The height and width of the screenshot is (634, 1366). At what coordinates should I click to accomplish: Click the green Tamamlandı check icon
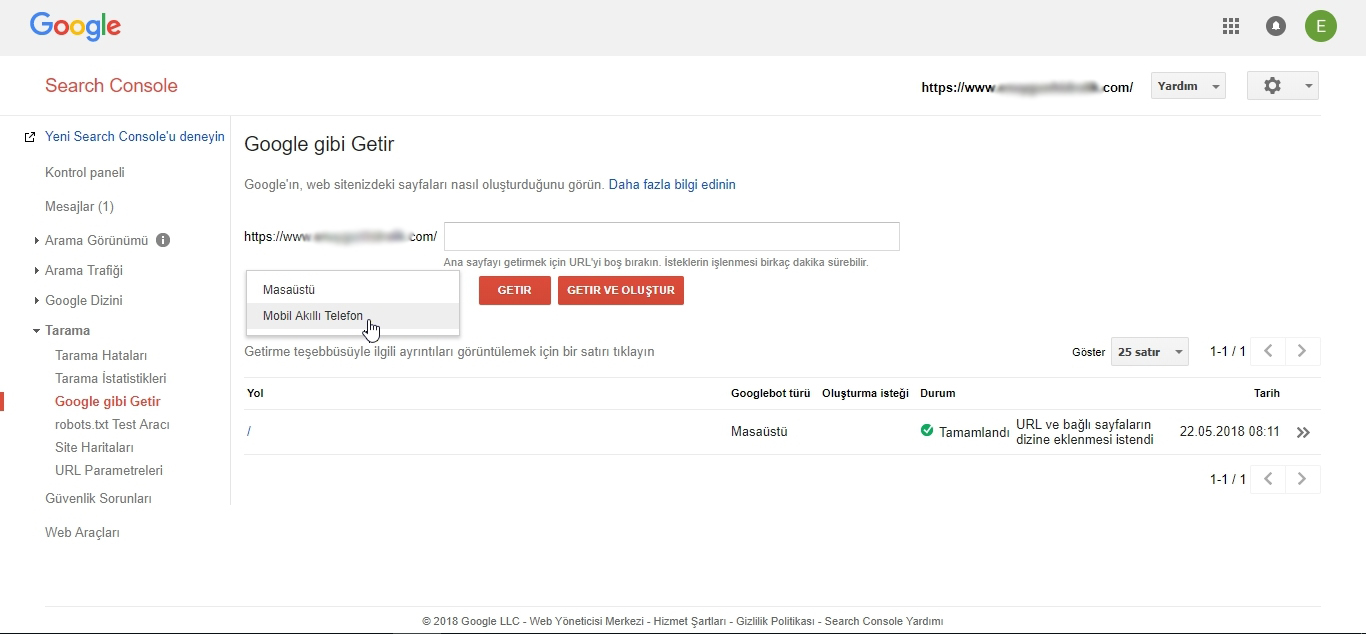(x=927, y=431)
